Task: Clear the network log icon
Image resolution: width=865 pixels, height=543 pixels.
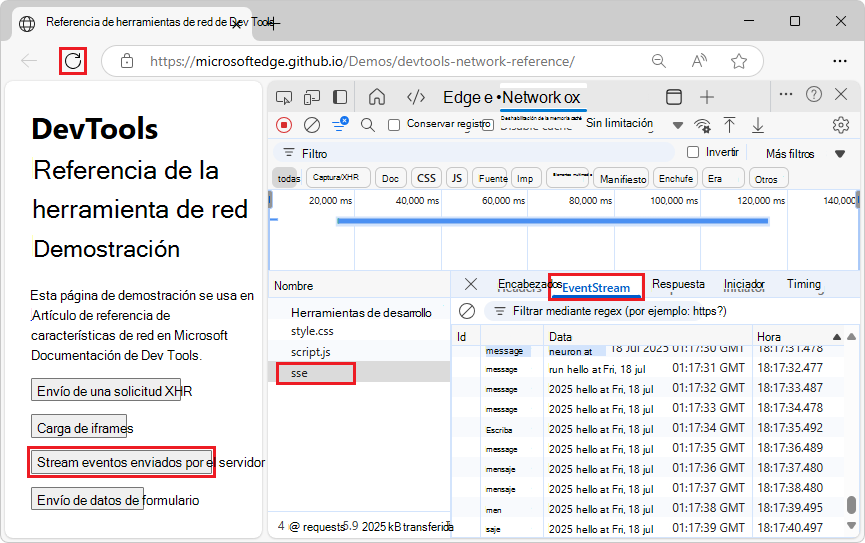Action: 312,125
